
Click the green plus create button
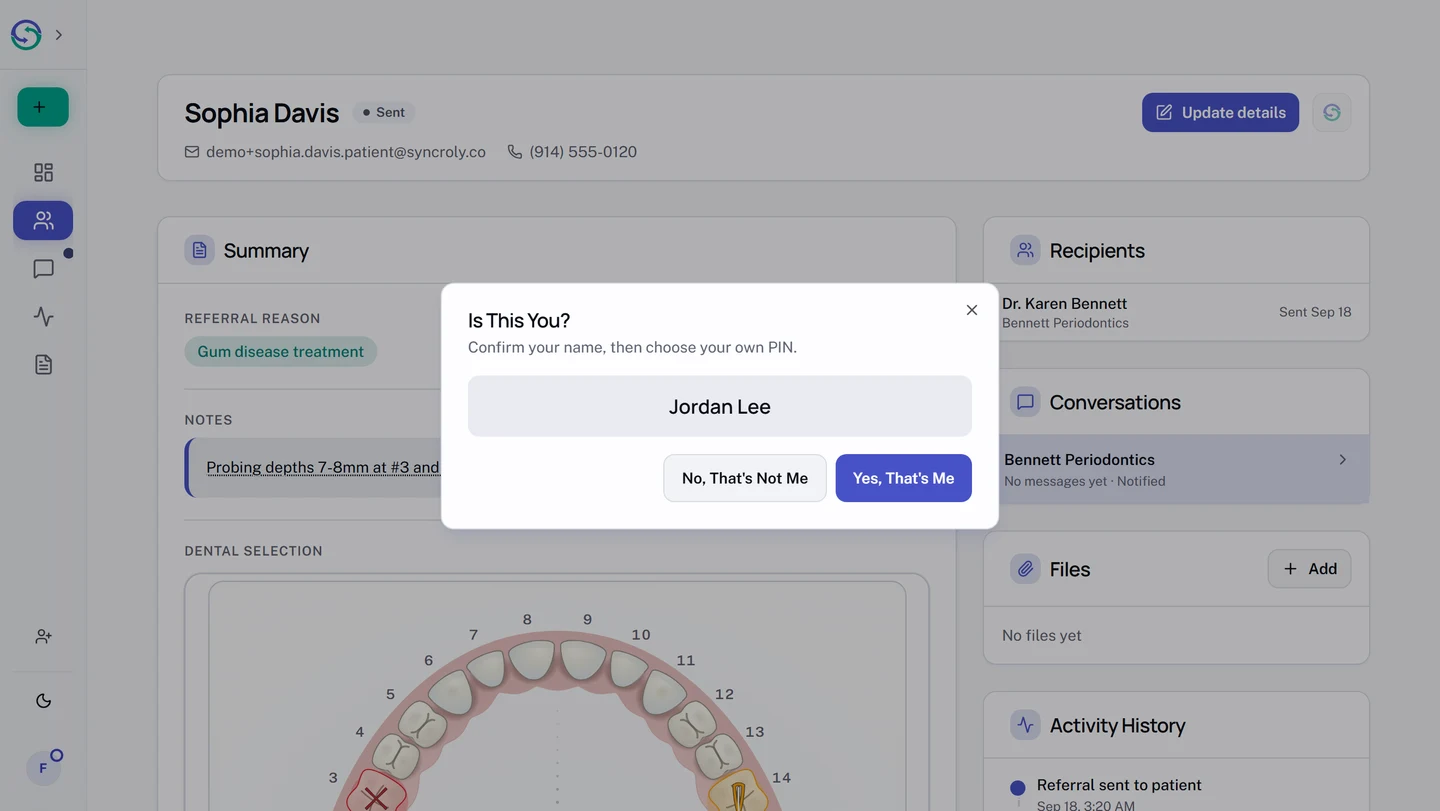(43, 107)
